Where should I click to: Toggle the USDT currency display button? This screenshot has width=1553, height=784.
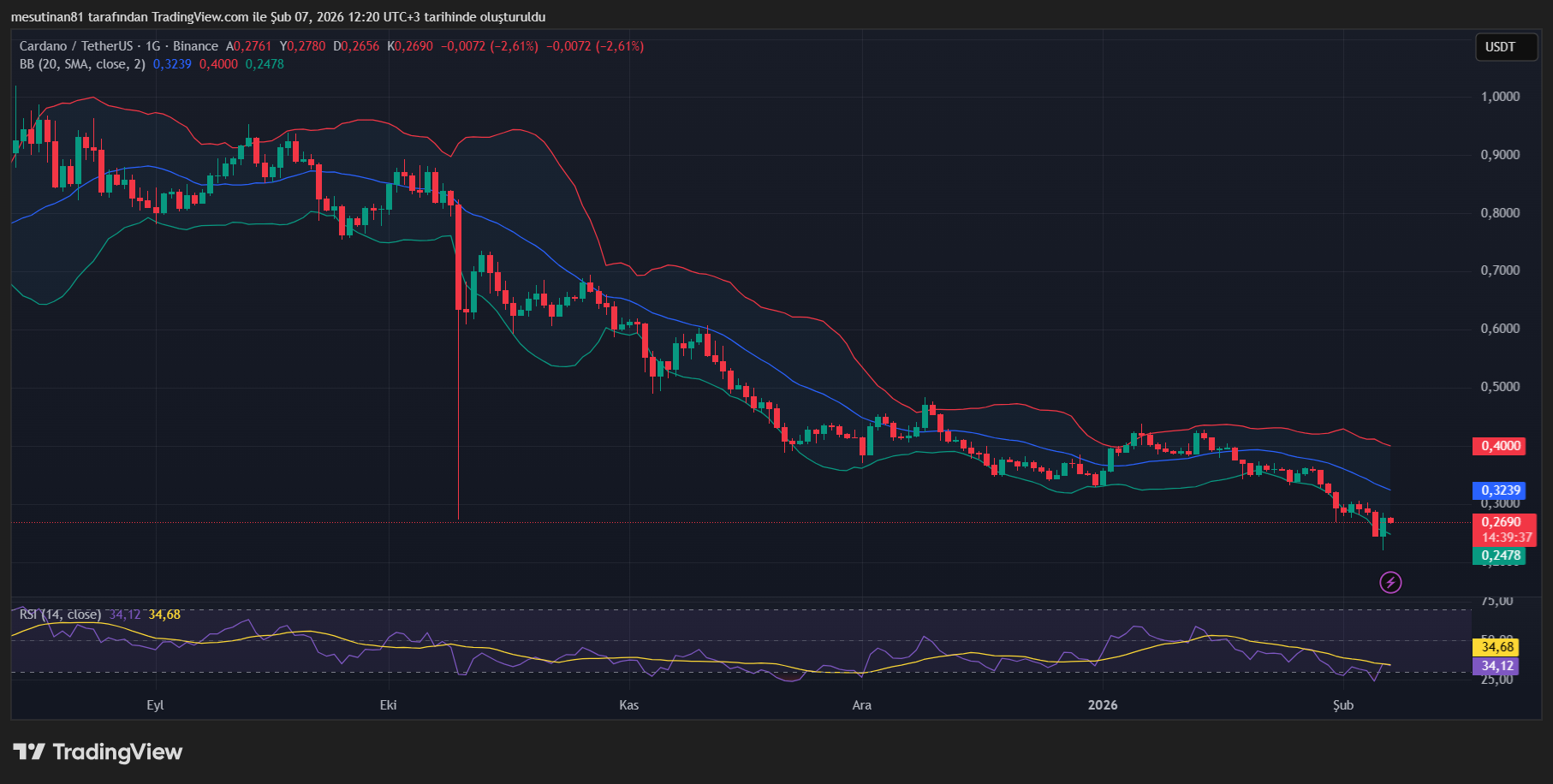coord(1505,47)
